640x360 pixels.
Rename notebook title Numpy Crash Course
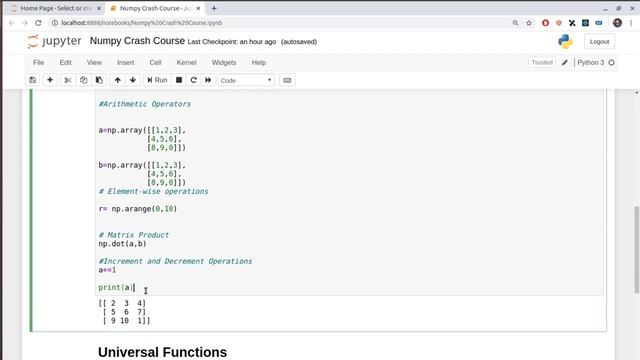137,41
